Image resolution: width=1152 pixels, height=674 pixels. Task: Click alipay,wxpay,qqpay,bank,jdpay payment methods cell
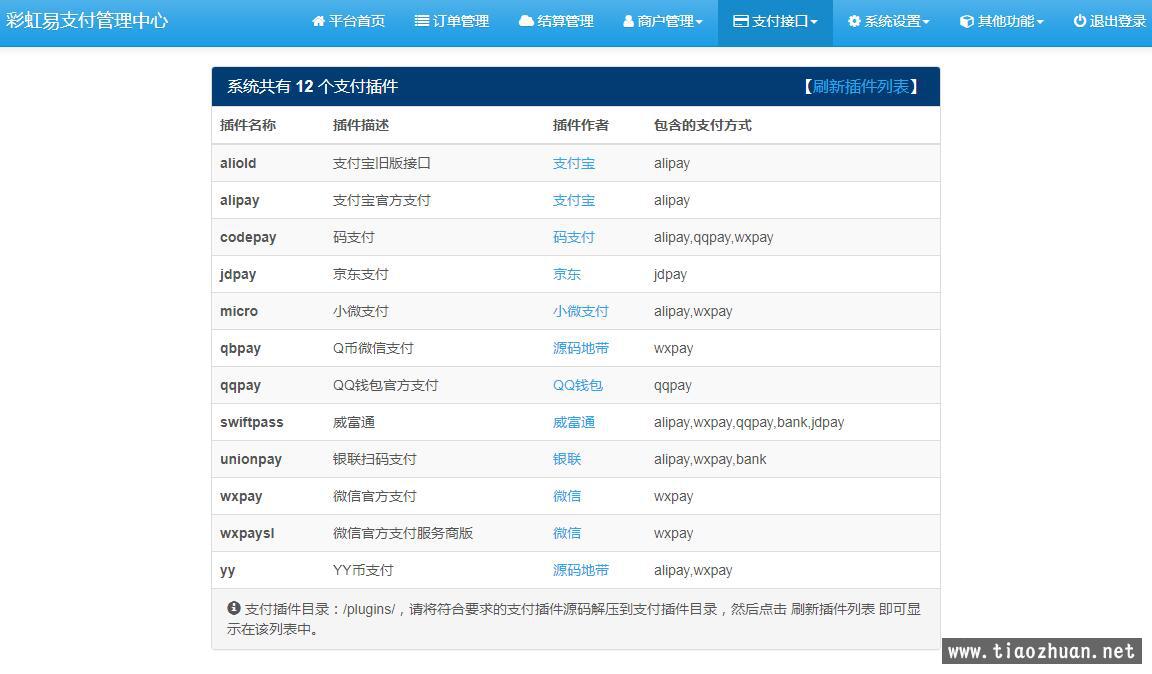(x=749, y=422)
